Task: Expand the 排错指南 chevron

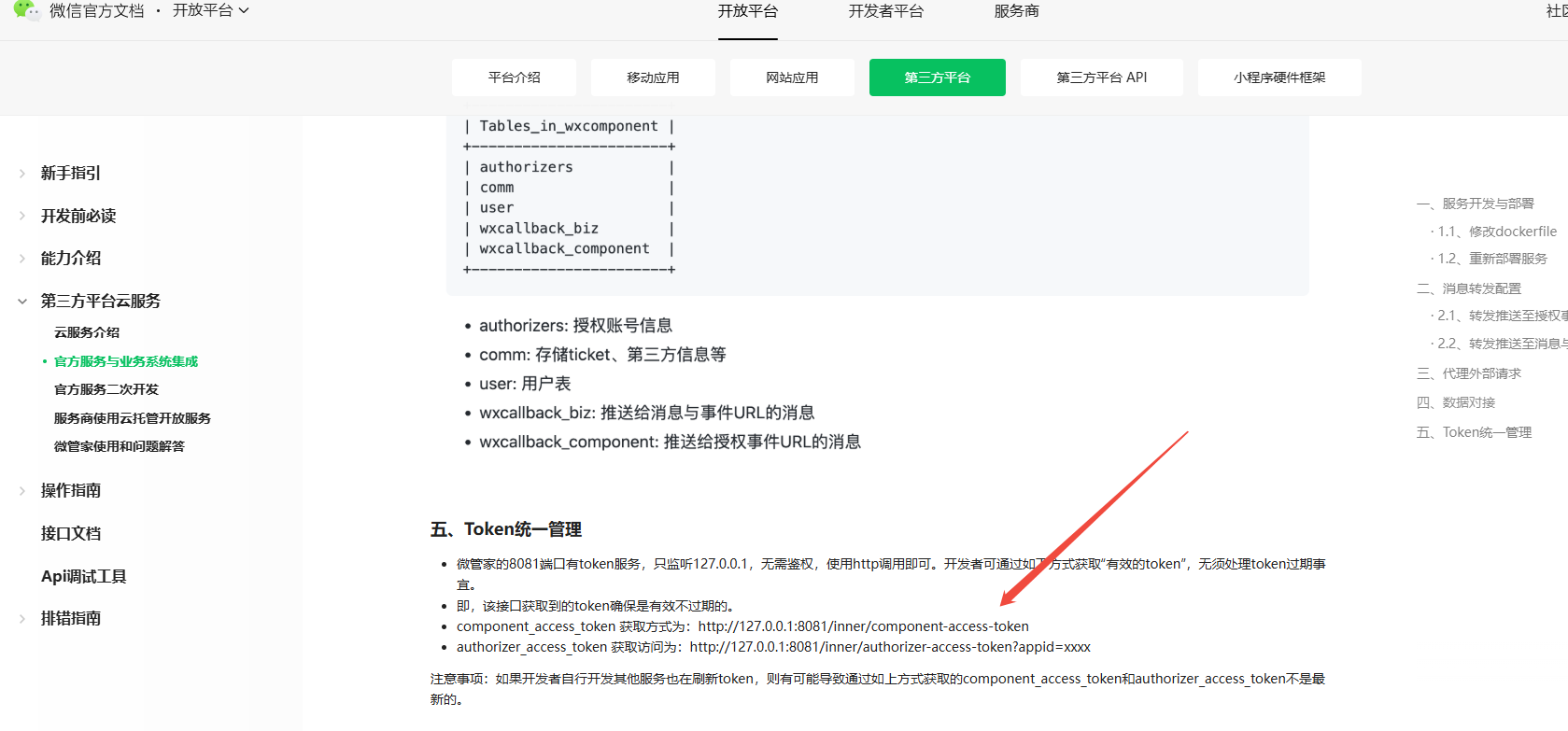Action: (22, 618)
